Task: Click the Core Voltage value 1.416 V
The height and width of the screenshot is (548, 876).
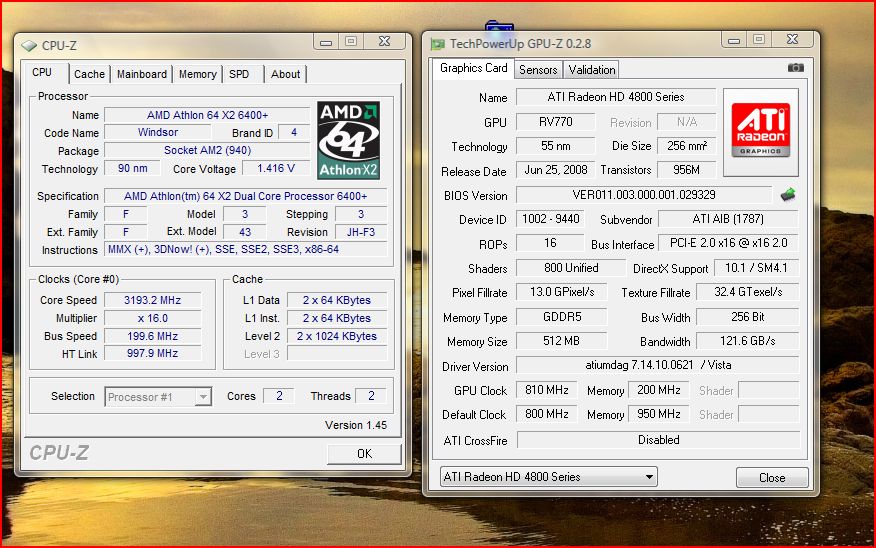Action: (x=275, y=168)
